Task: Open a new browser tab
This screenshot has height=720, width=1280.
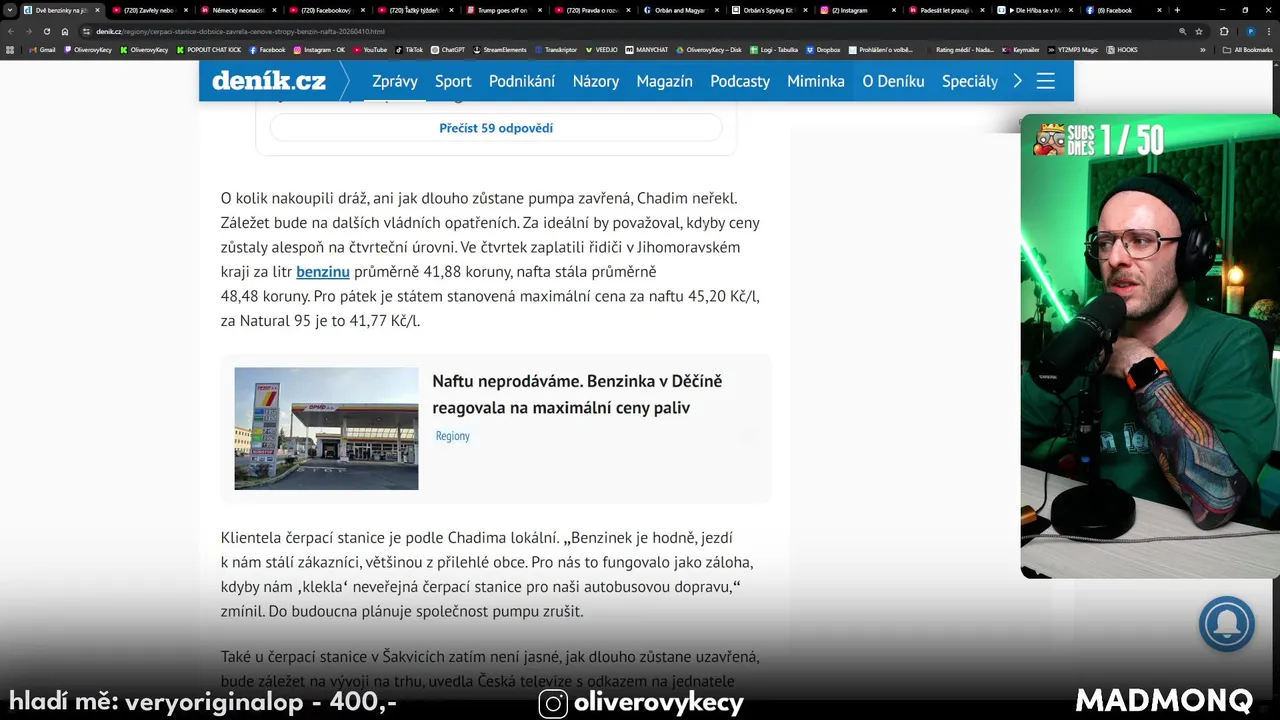Action: pos(1177,10)
